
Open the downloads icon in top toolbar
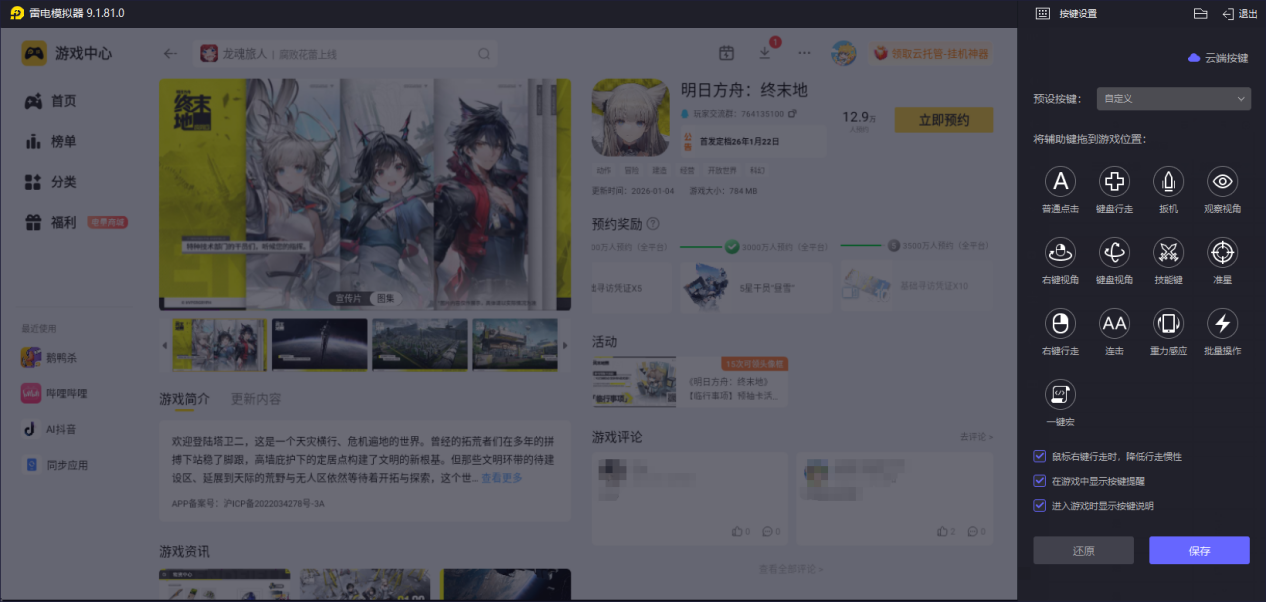pos(765,53)
